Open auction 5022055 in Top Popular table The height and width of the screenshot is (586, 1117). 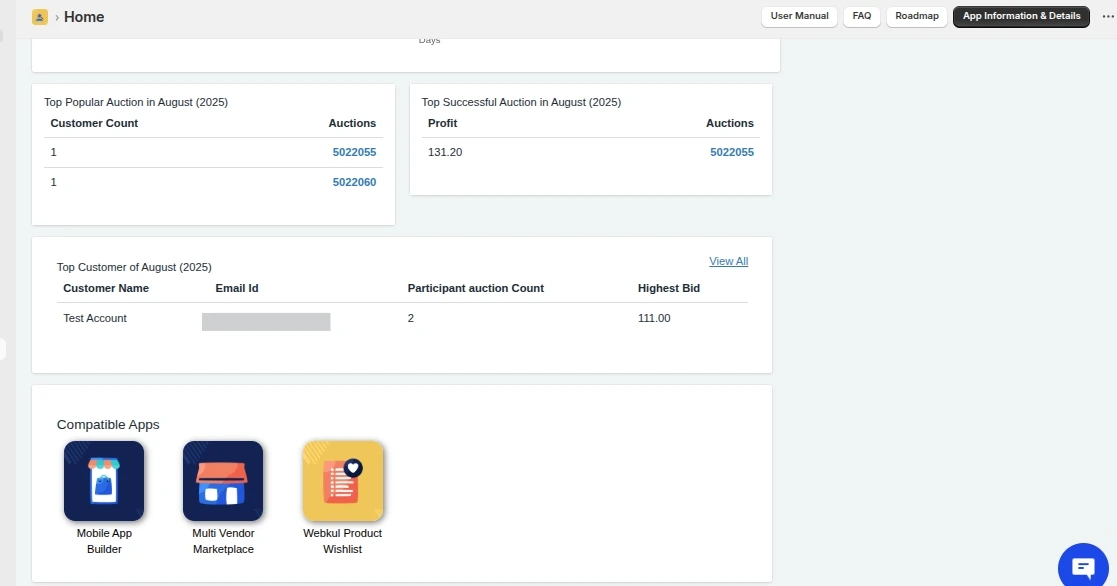pos(354,151)
